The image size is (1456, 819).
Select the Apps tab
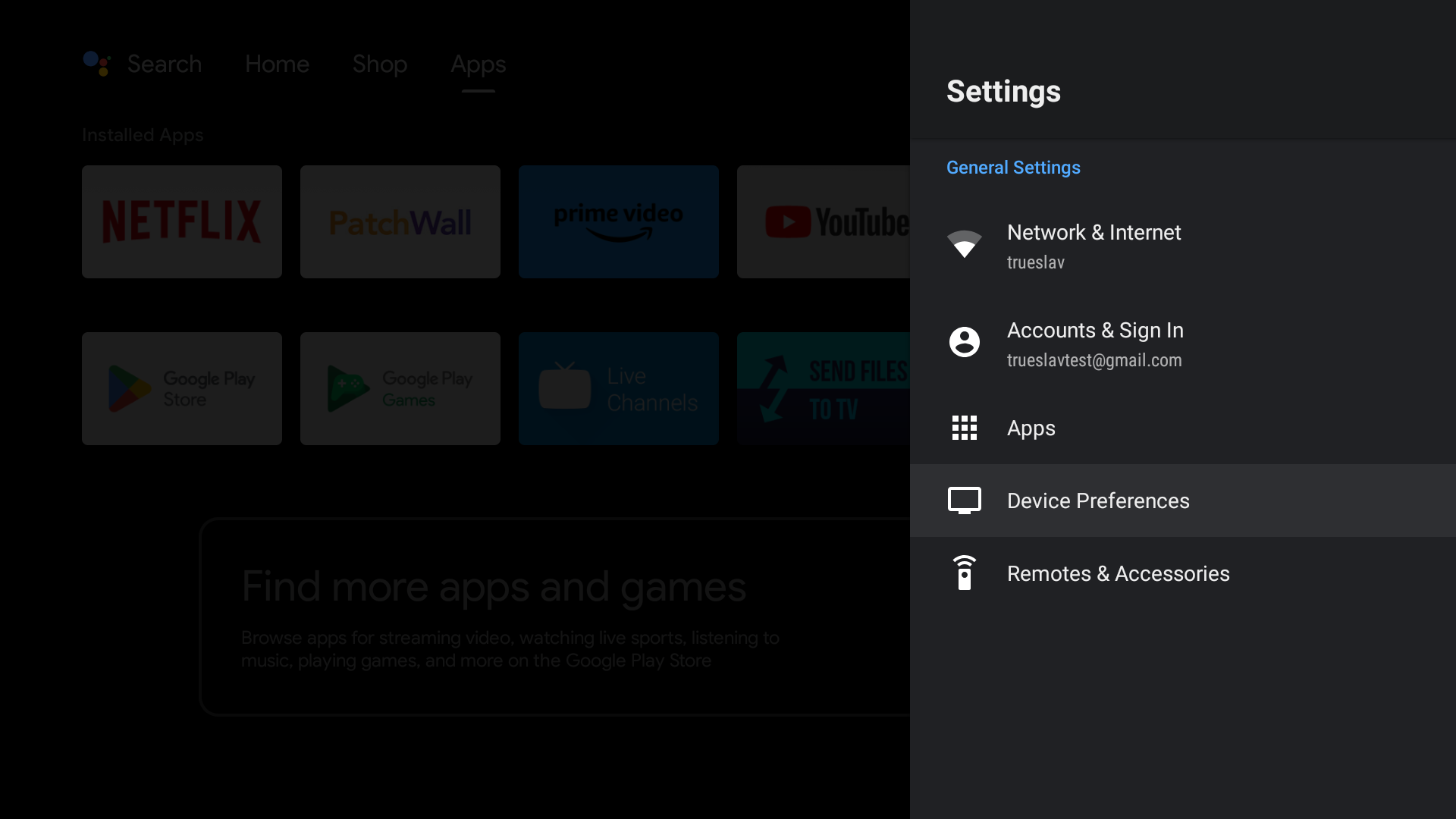point(477,63)
